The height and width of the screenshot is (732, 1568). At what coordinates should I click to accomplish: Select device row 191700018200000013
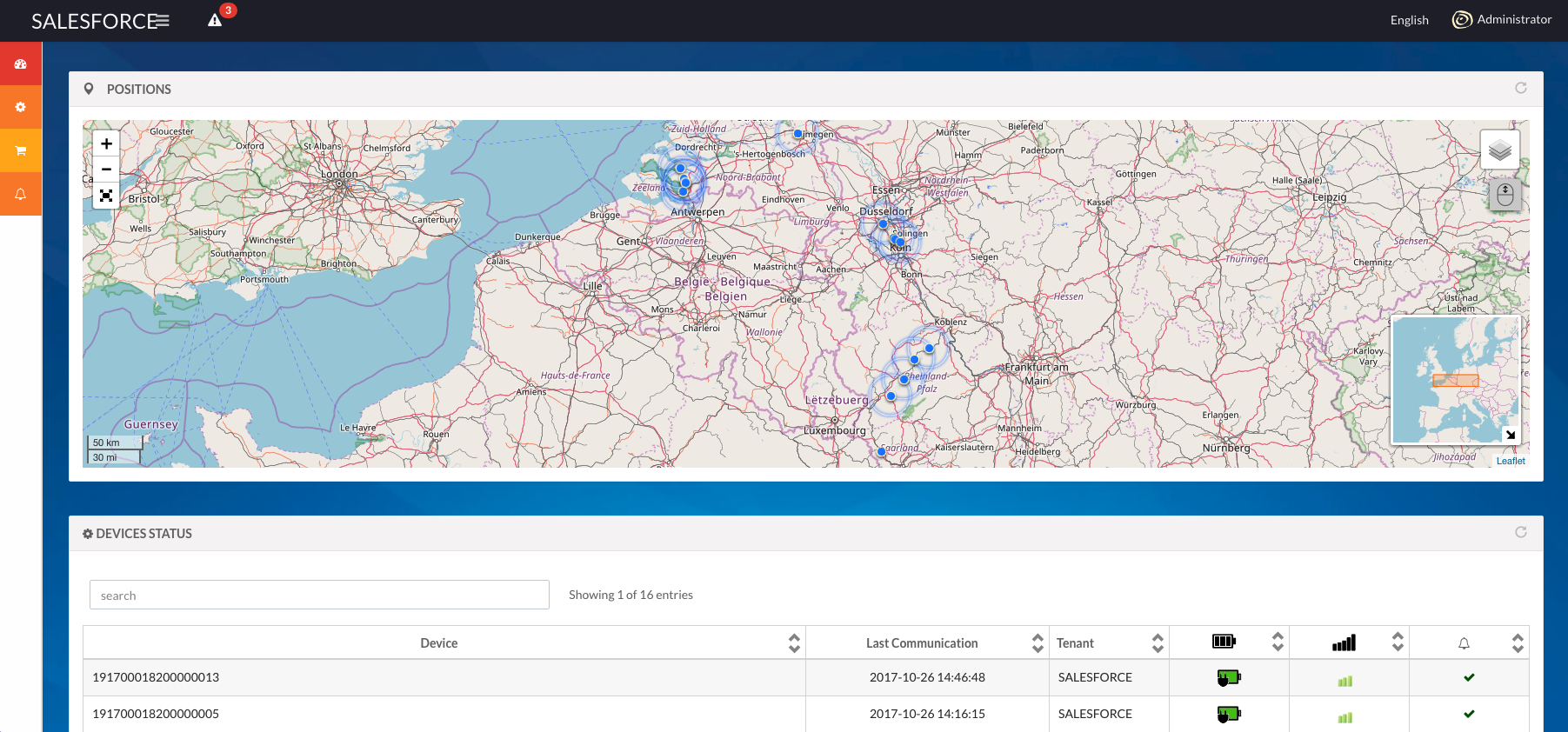[805, 677]
